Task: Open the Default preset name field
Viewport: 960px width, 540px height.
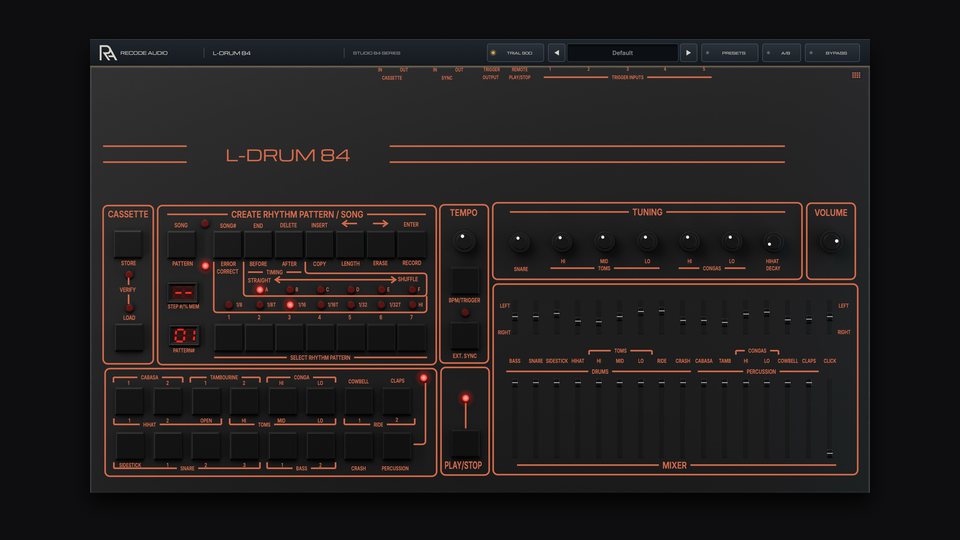Action: pyautogui.click(x=622, y=53)
